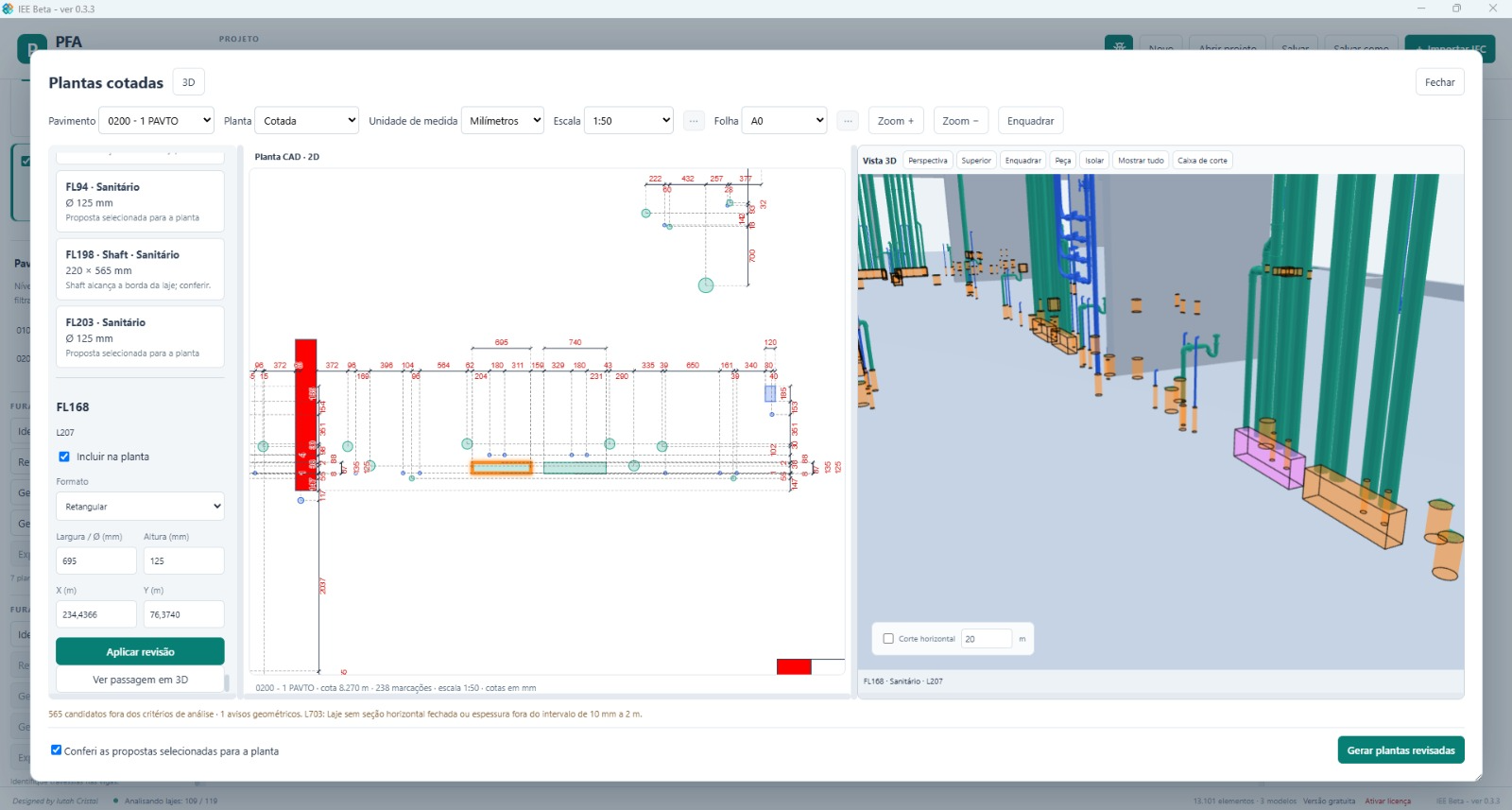1512x810 pixels.
Task: Click the X (m) coordinate field
Action: 96,614
